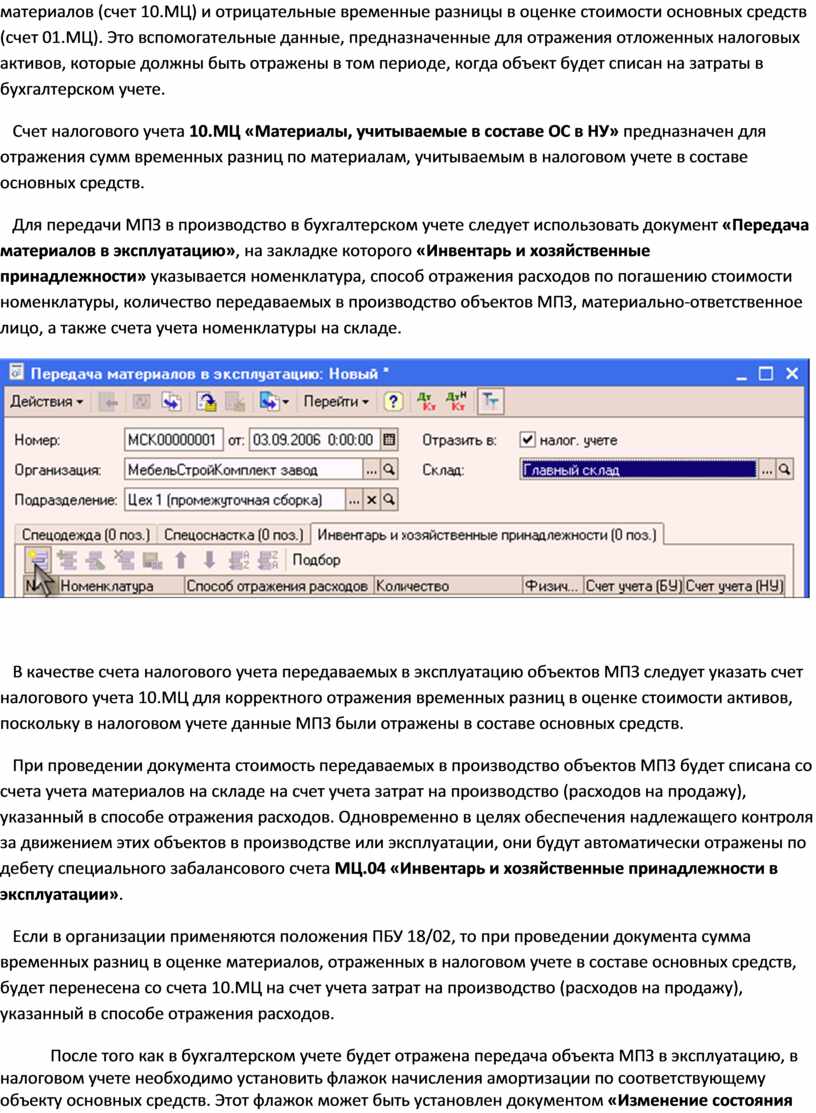The image size is (816, 1113).
Task: Click the Счет учета (НУ) column header
Action: (734, 586)
